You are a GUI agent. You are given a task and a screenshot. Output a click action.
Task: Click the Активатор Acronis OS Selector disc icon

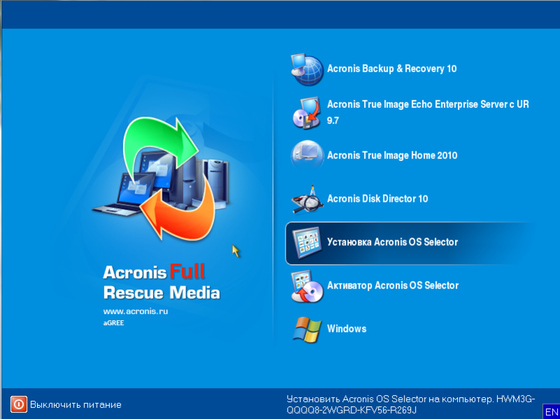307,286
